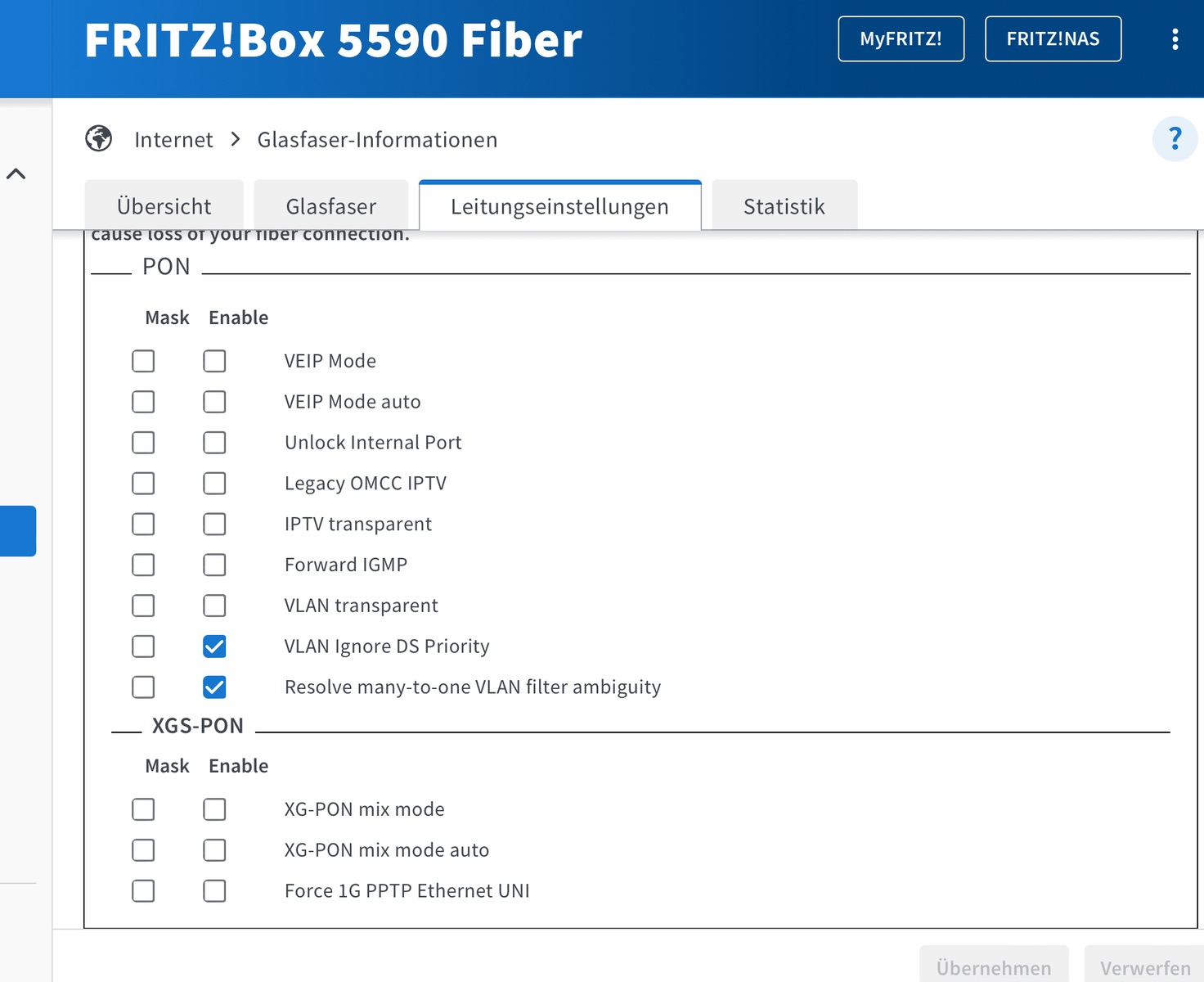Tick Mask for XG-PON mix mode auto

(x=143, y=850)
